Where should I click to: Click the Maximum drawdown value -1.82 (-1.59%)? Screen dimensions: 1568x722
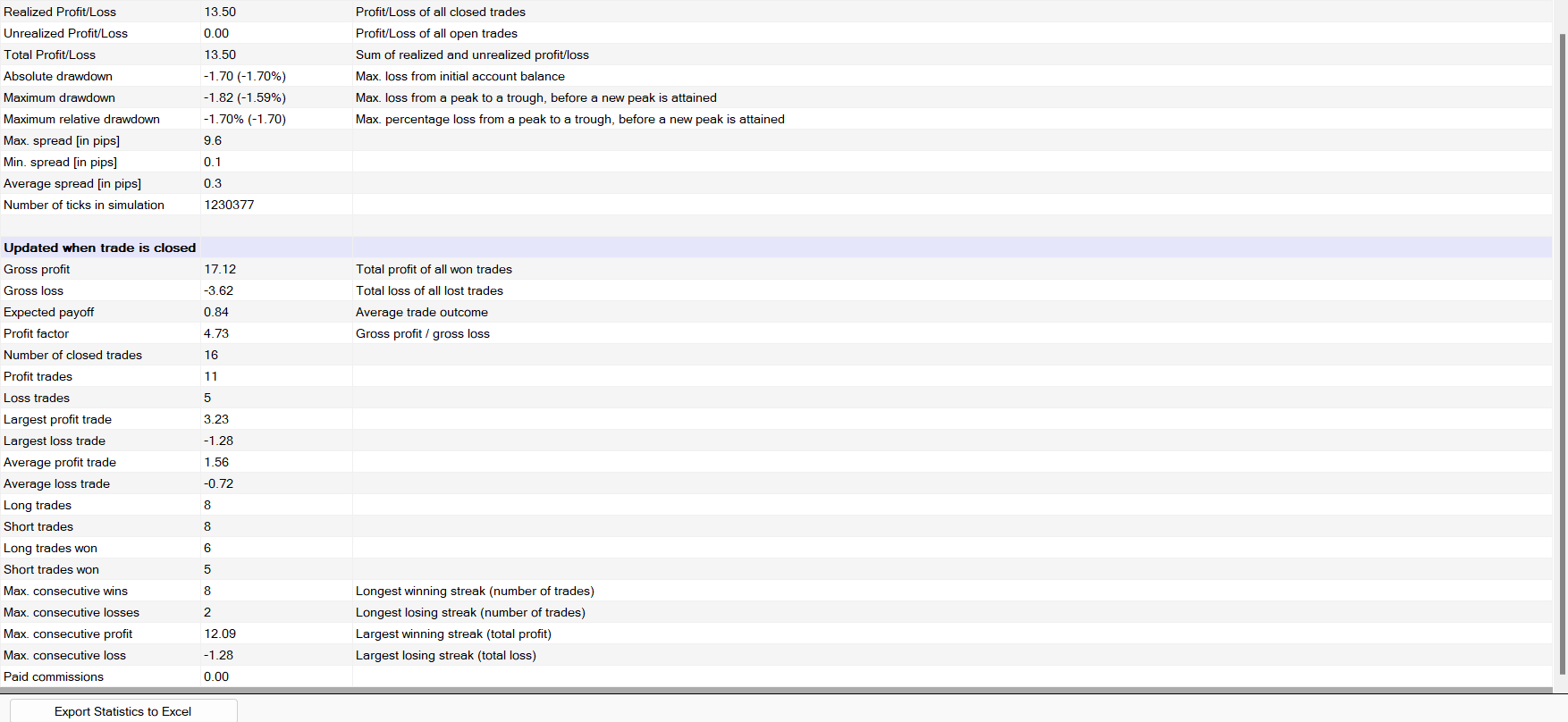[245, 97]
